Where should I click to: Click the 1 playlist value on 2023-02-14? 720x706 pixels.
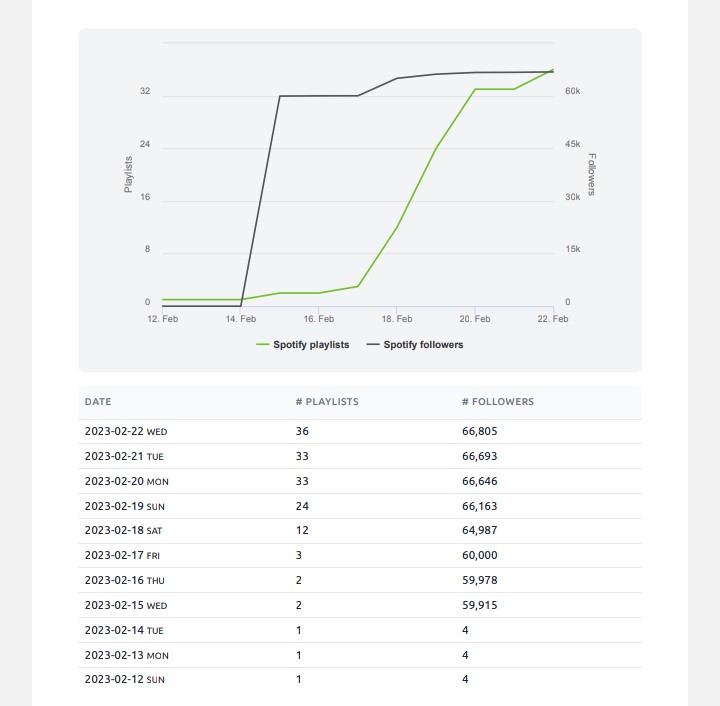click(299, 630)
